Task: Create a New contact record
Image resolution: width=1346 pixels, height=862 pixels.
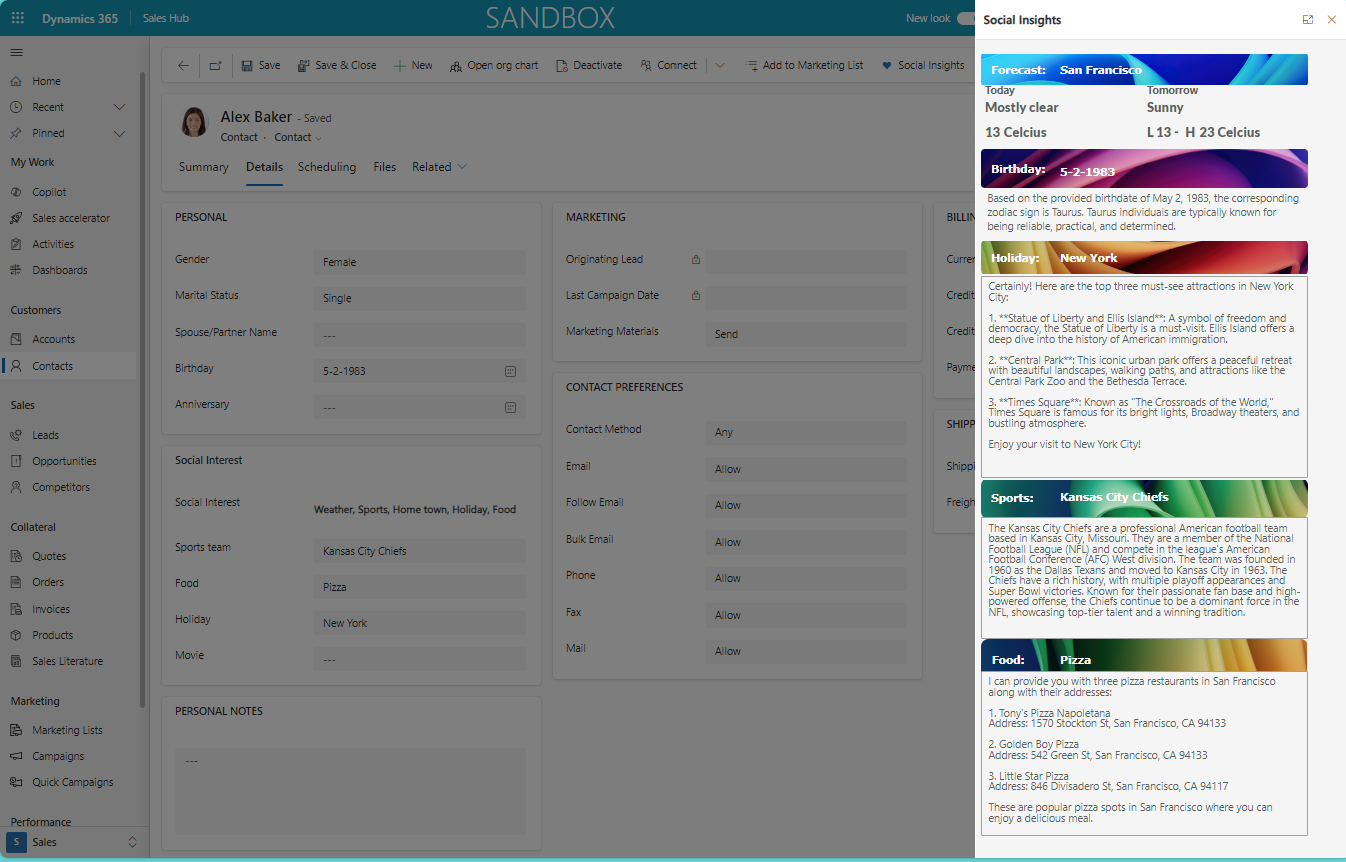Action: tap(413, 65)
